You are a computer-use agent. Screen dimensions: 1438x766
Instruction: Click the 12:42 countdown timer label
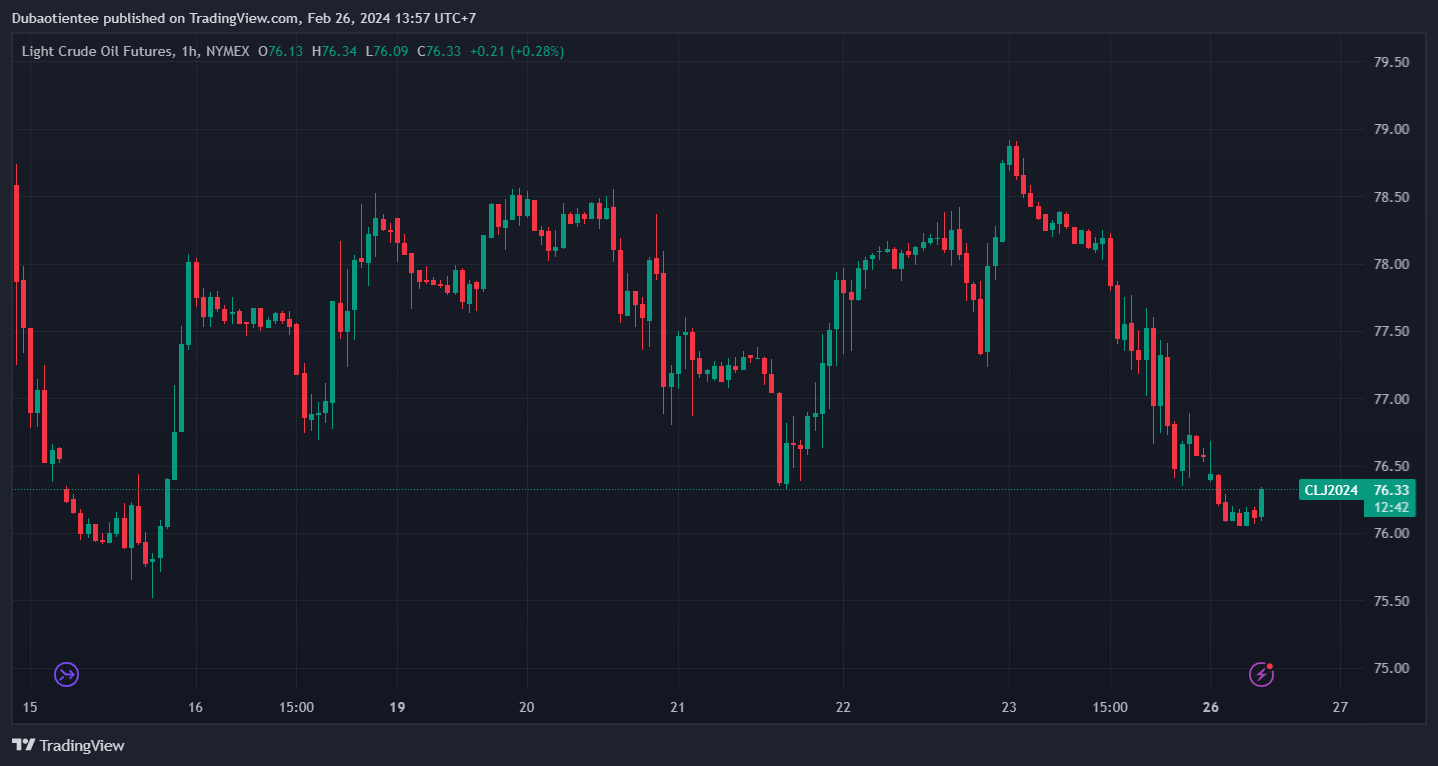click(x=1392, y=507)
